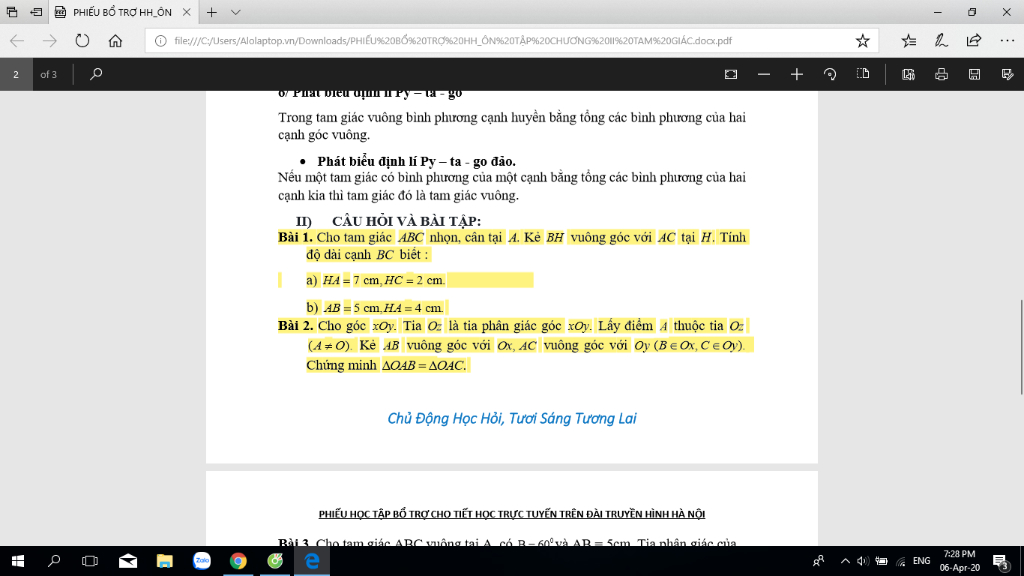Viewport: 1024px width, 576px height.
Task: Open File Explorer from taskbar
Action: pos(165,561)
